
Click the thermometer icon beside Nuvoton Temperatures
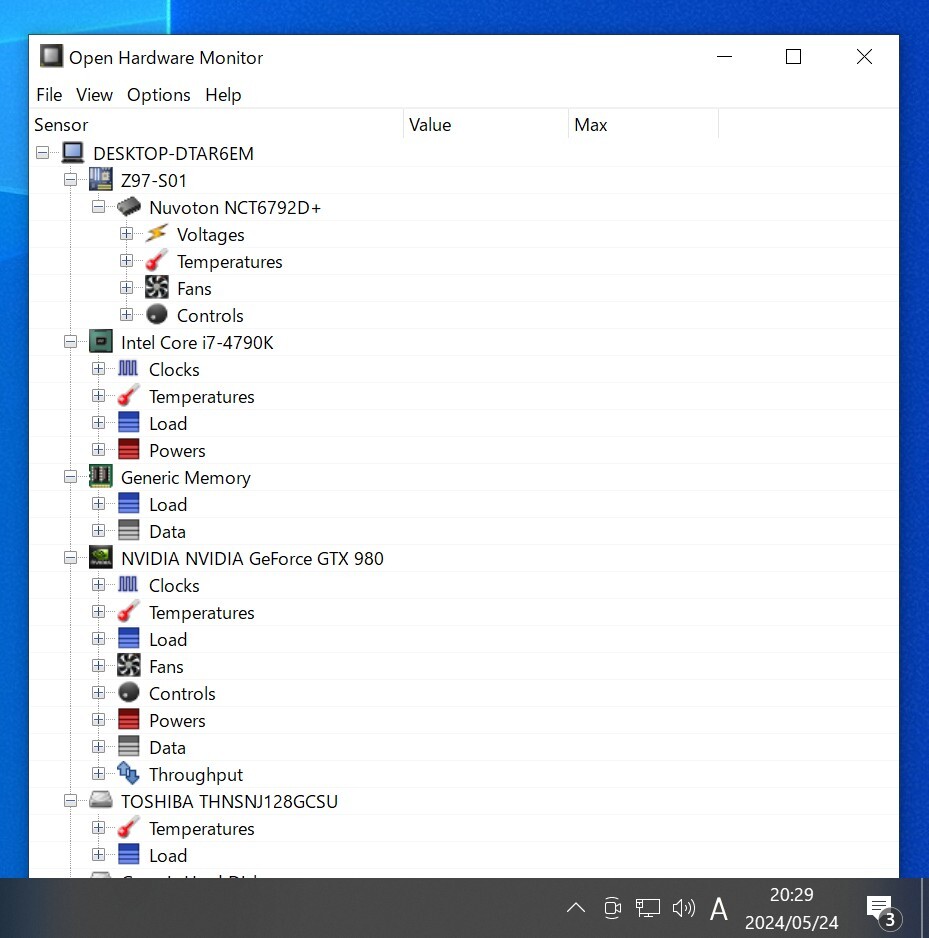157,261
